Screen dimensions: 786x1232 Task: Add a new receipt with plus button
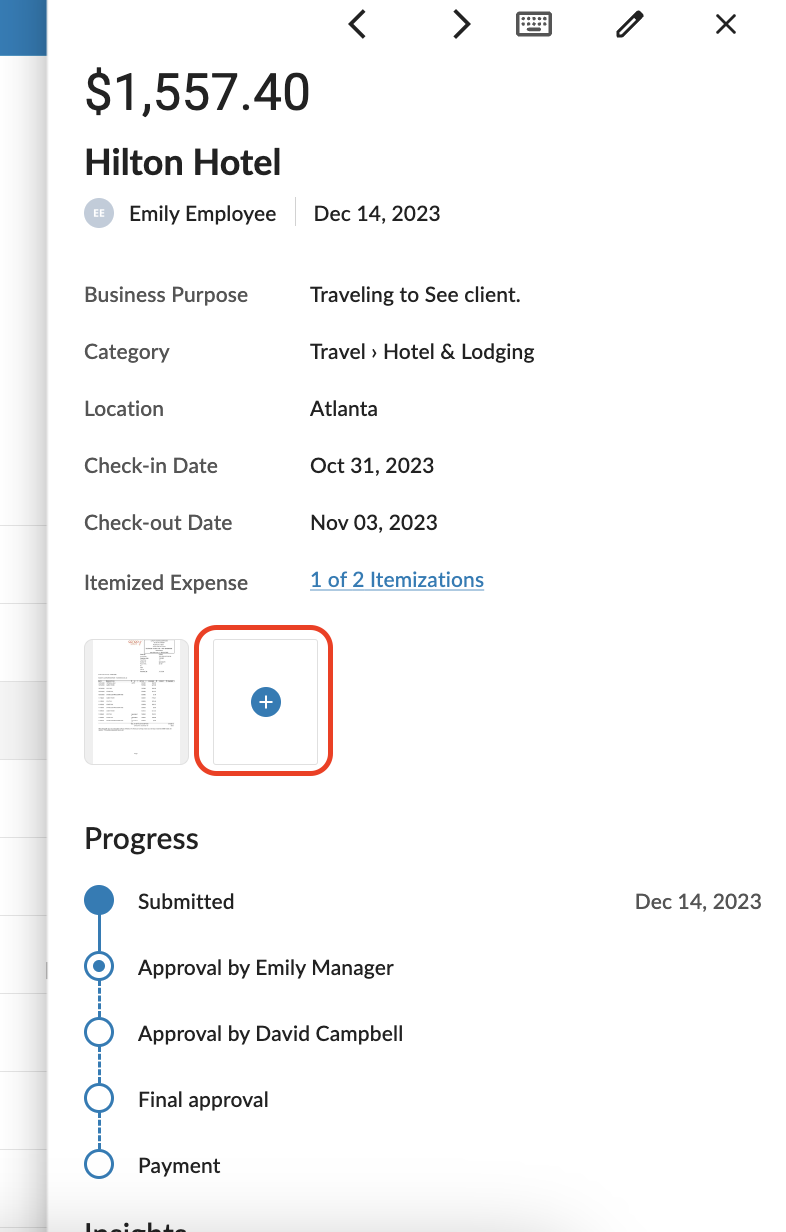(265, 702)
